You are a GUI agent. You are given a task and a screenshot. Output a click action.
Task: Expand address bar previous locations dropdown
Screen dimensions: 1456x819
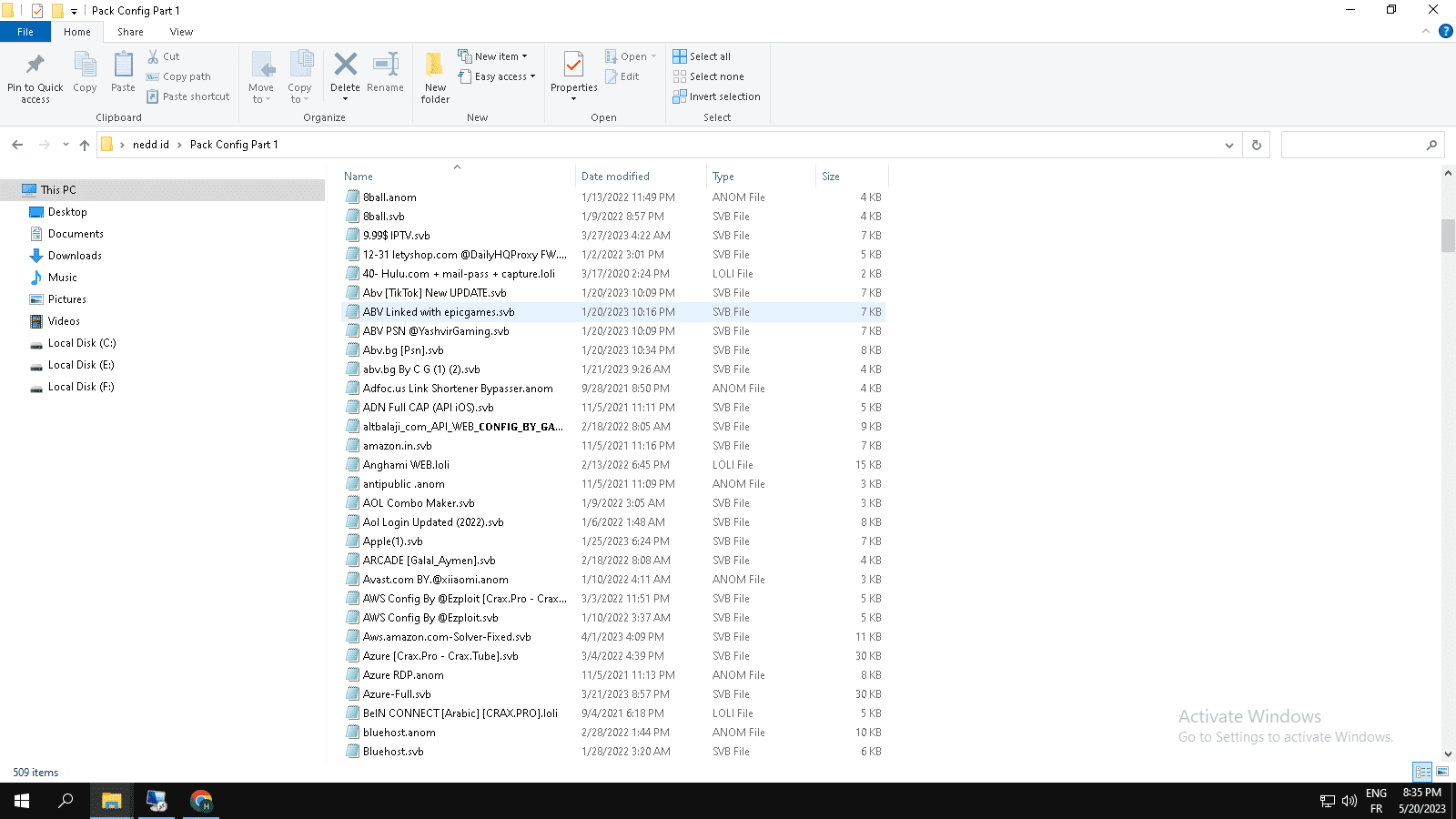click(x=1229, y=145)
